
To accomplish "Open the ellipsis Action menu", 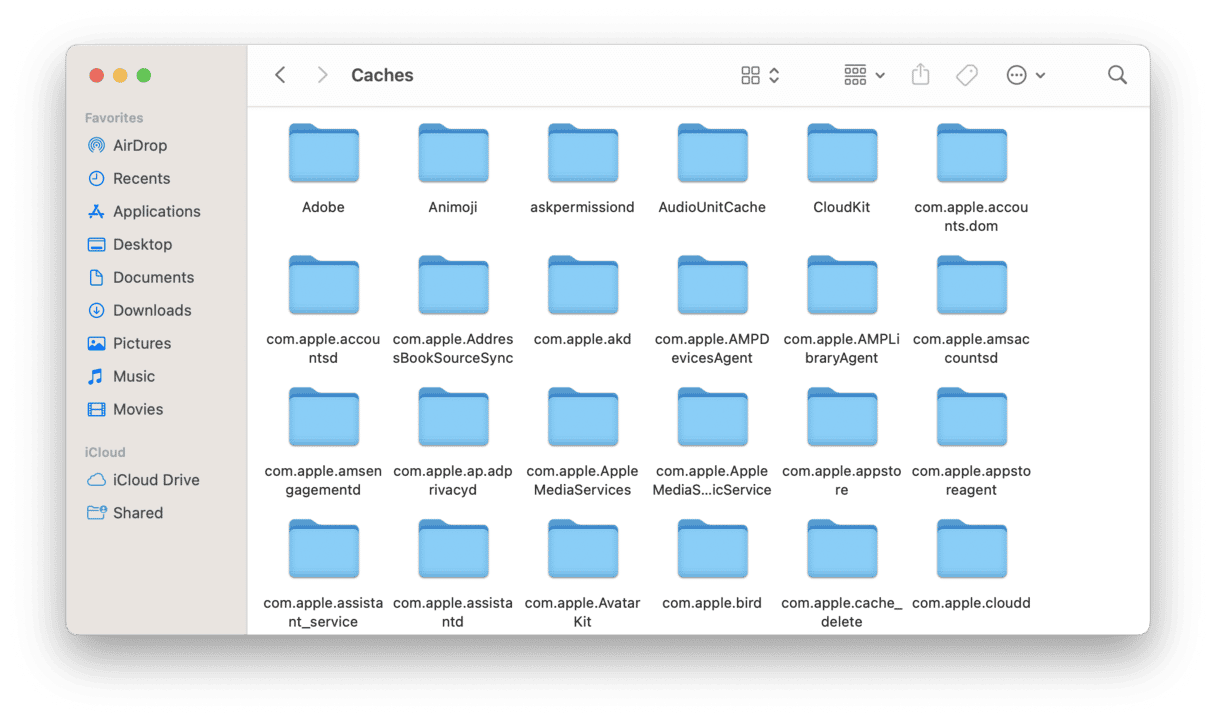I will coord(1025,75).
